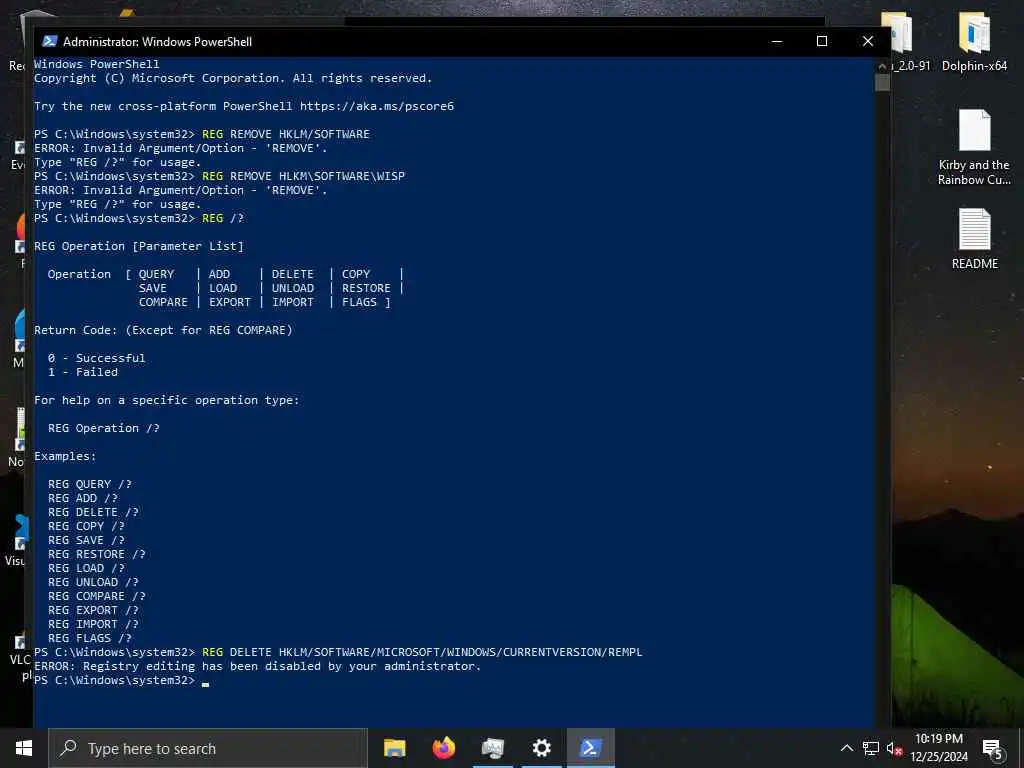Screen dimensions: 1024x768
Task: Click the REG COMPARE /? example line
Action: pyautogui.click(x=97, y=596)
